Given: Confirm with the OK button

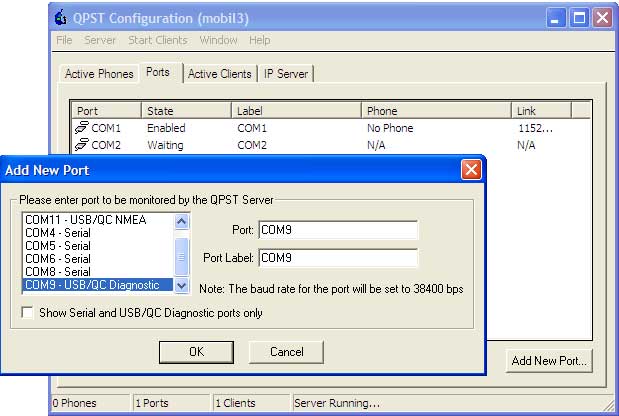Looking at the screenshot, I should click(x=196, y=352).
